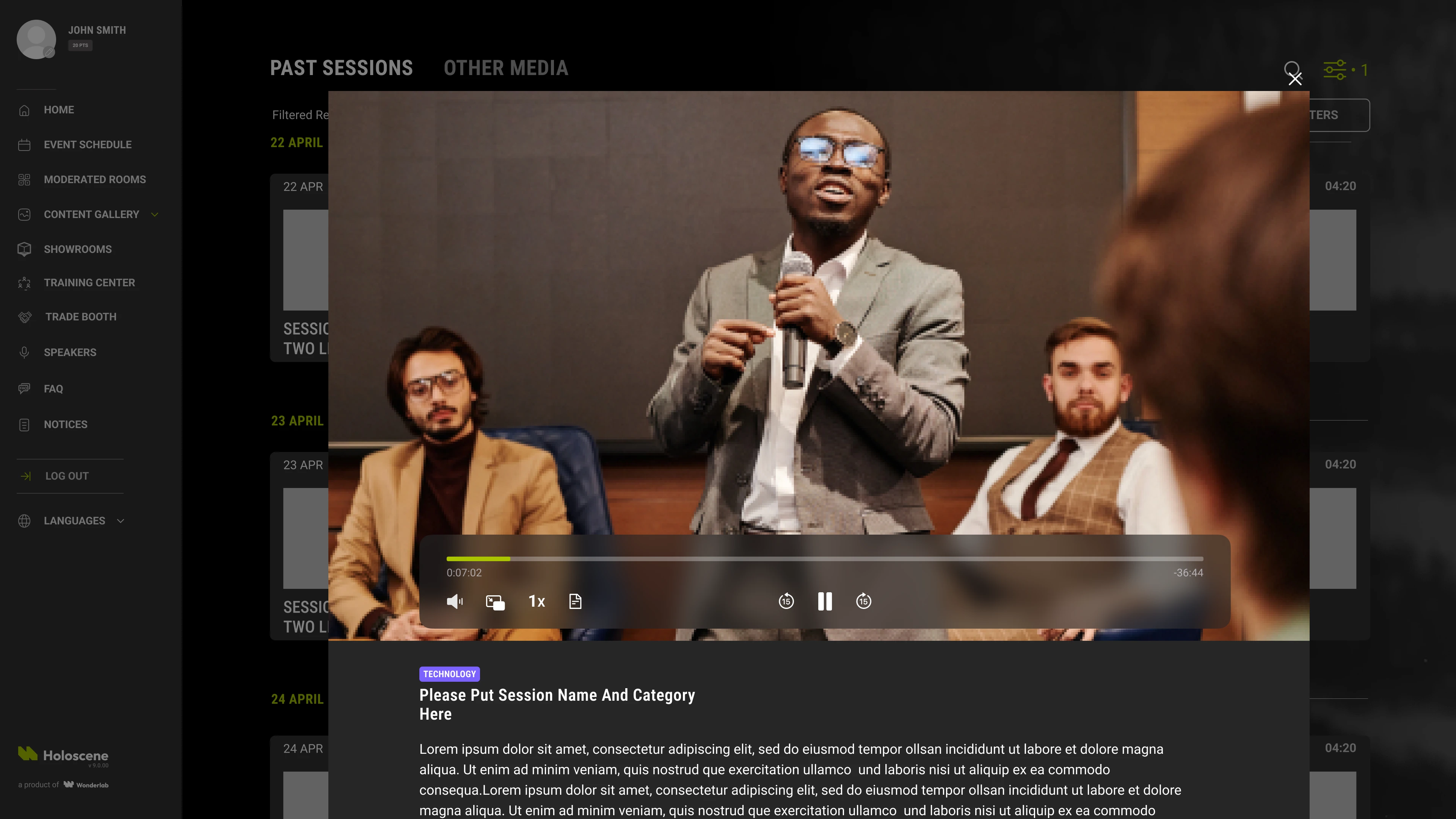The image size is (1456, 819).
Task: Click the 24 APRIL date heading
Action: 297,699
